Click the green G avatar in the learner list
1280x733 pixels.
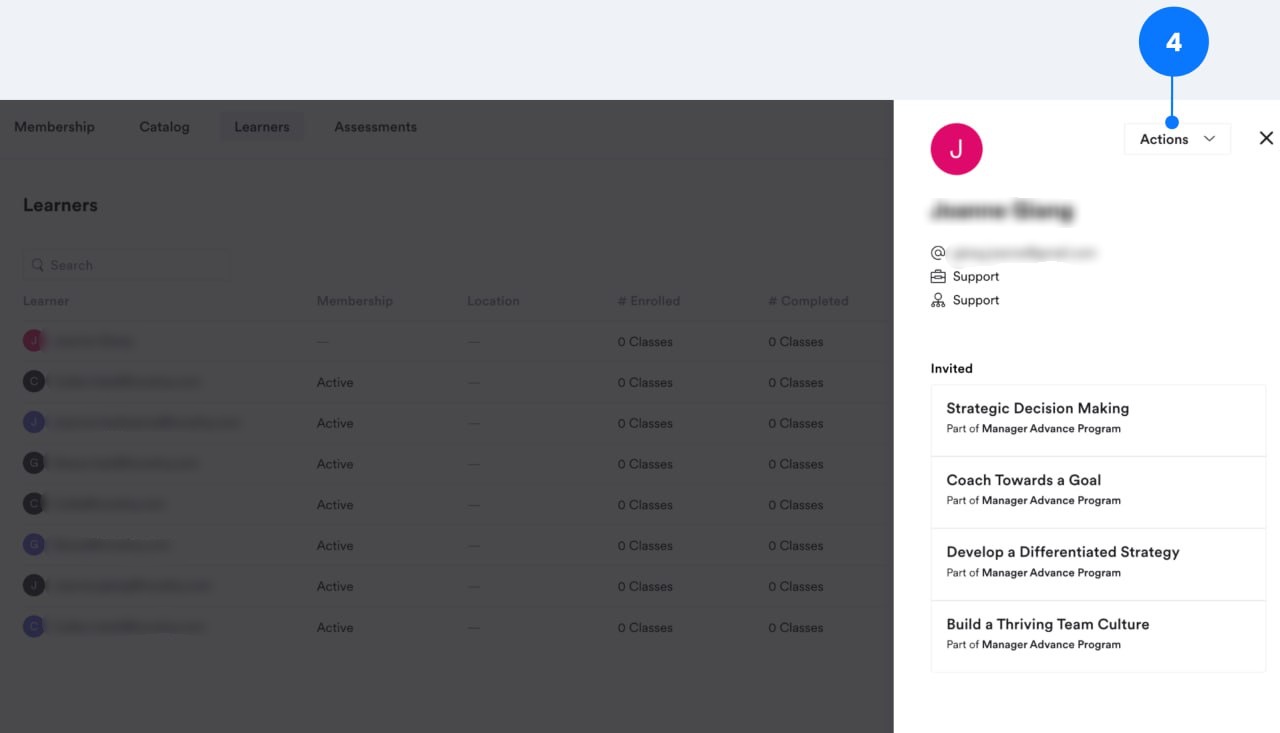33,462
